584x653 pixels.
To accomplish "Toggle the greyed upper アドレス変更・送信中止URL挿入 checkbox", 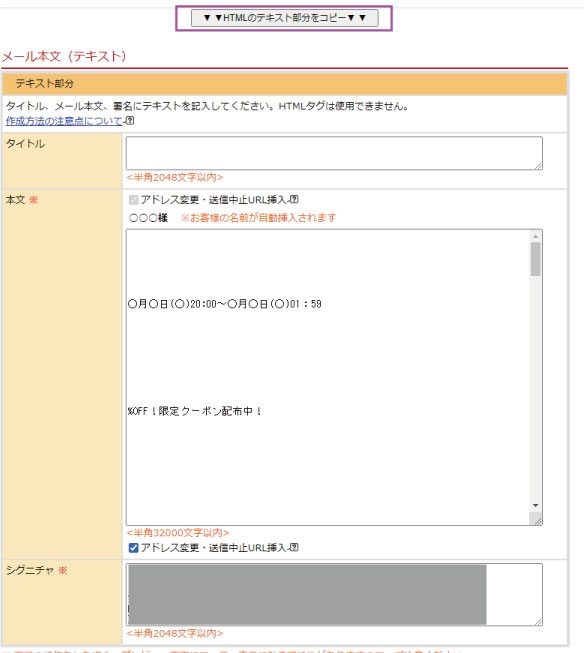I will (133, 200).
